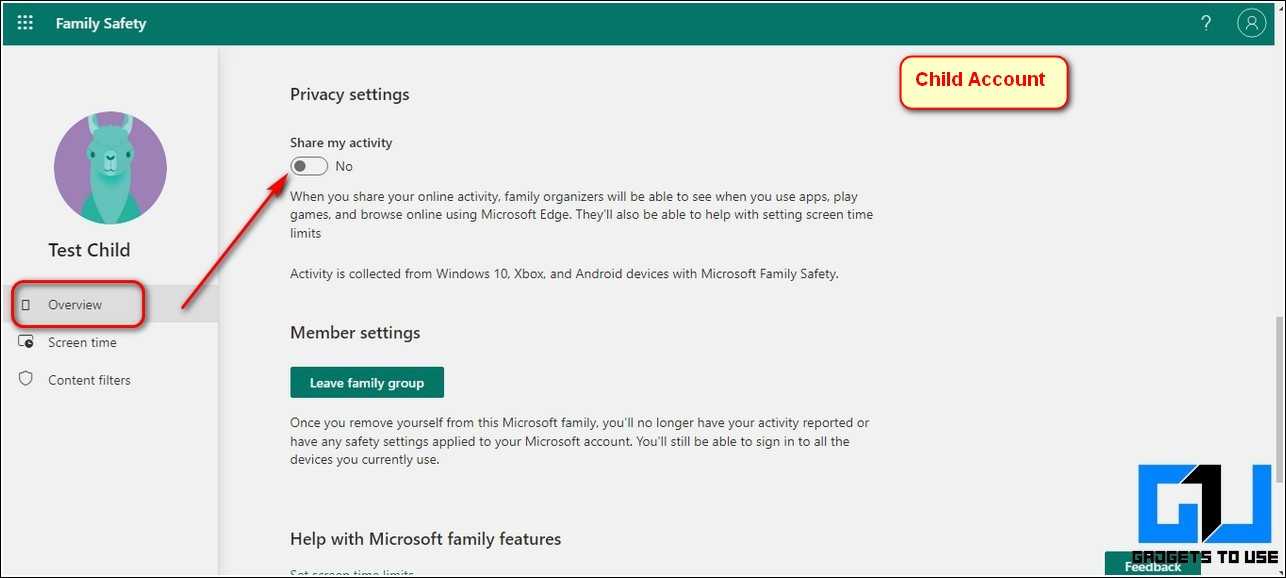The height and width of the screenshot is (578, 1286).
Task: Click the Content filters shield icon
Action: 26,380
